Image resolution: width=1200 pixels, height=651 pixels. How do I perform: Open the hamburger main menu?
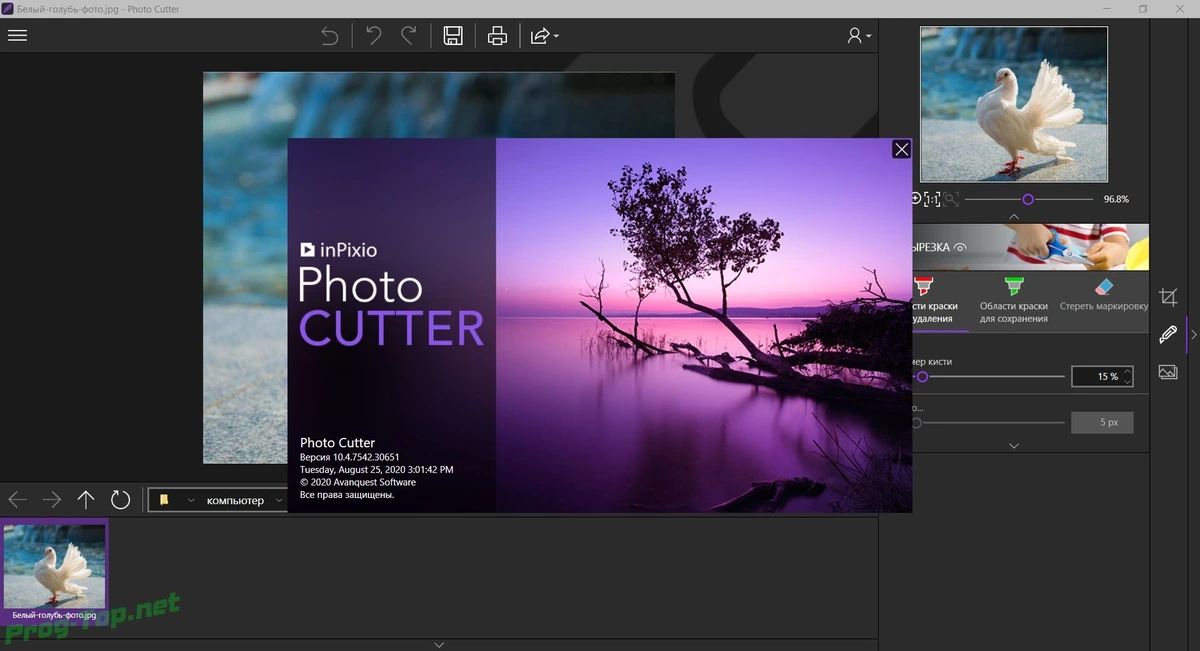[17, 36]
